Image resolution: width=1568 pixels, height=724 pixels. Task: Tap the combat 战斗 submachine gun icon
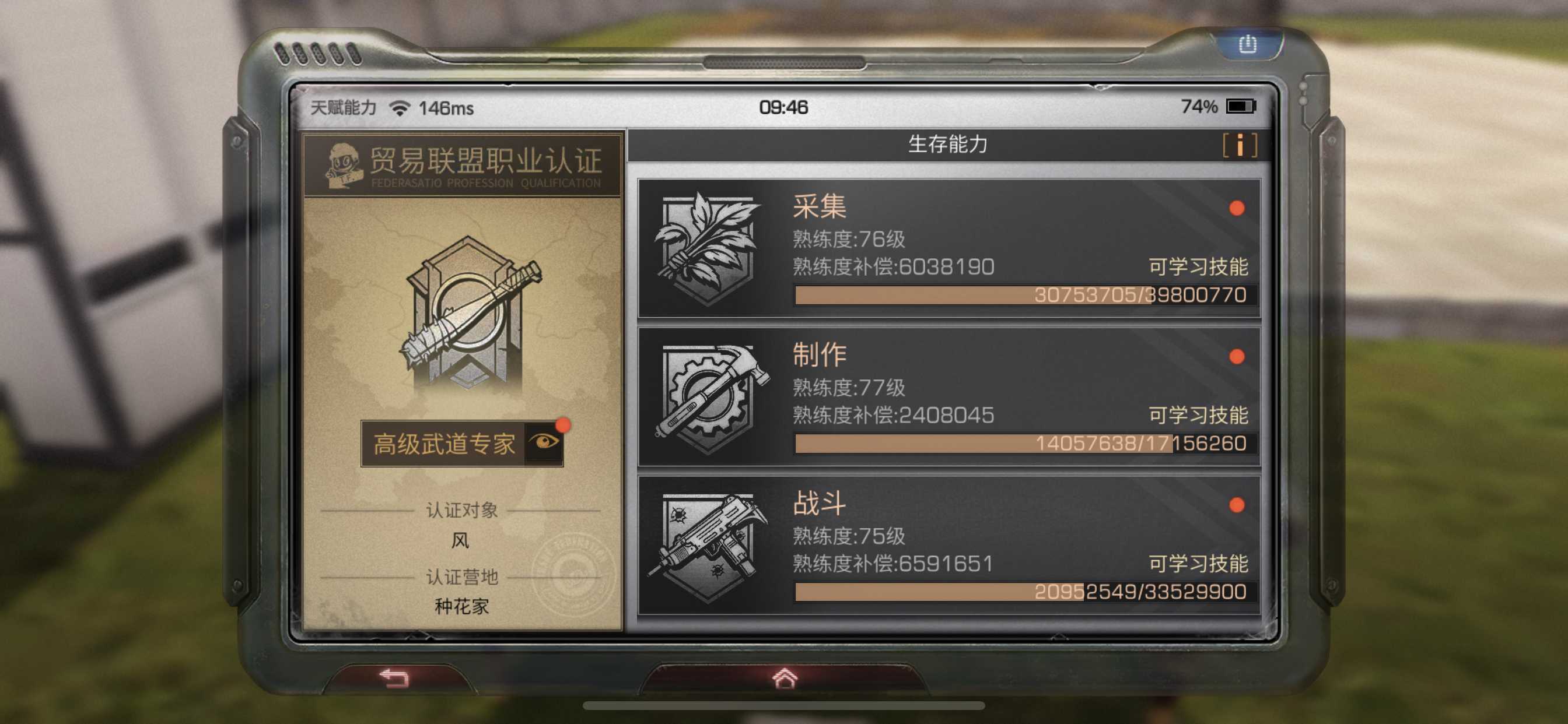[709, 546]
